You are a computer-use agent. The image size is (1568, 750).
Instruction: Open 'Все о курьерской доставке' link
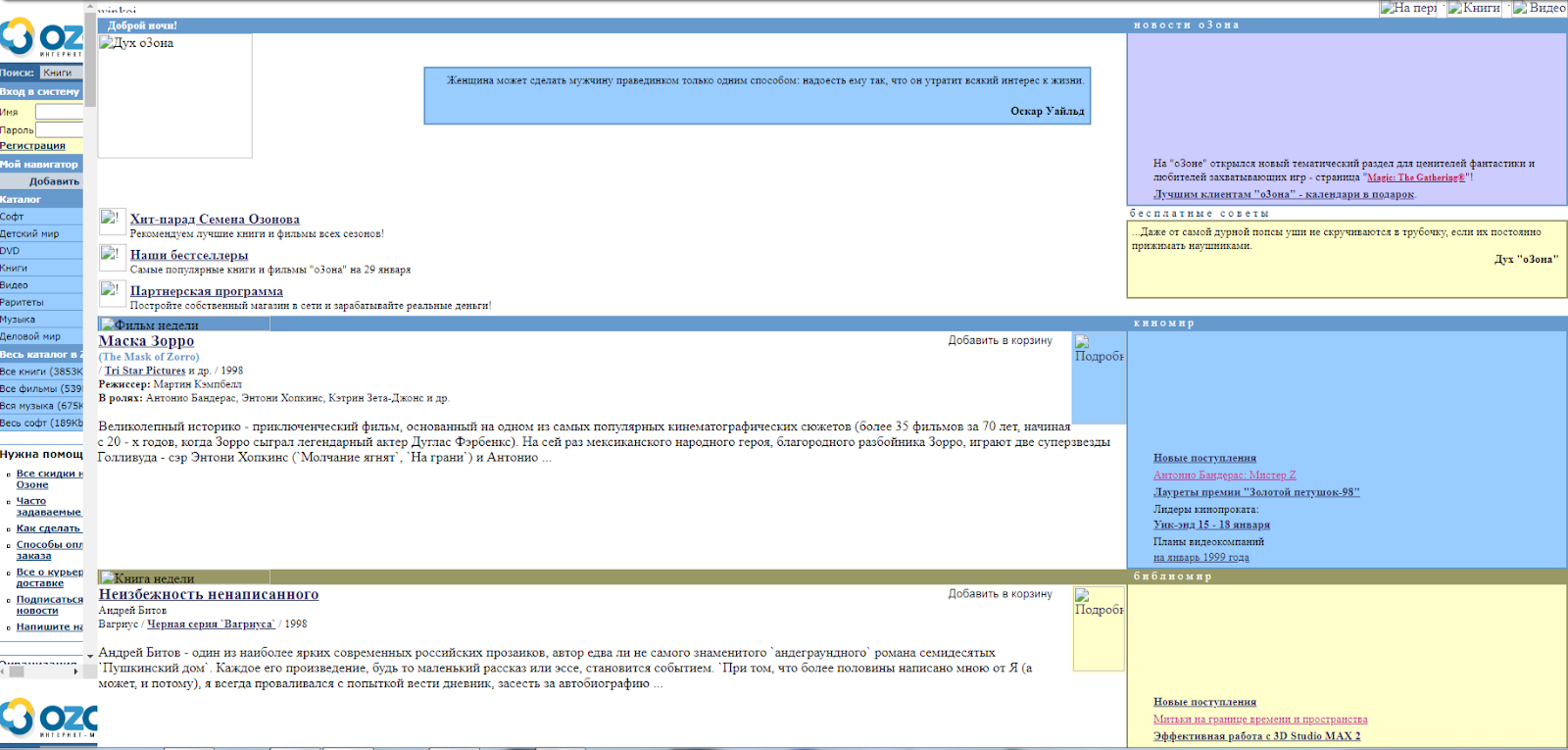click(x=49, y=577)
